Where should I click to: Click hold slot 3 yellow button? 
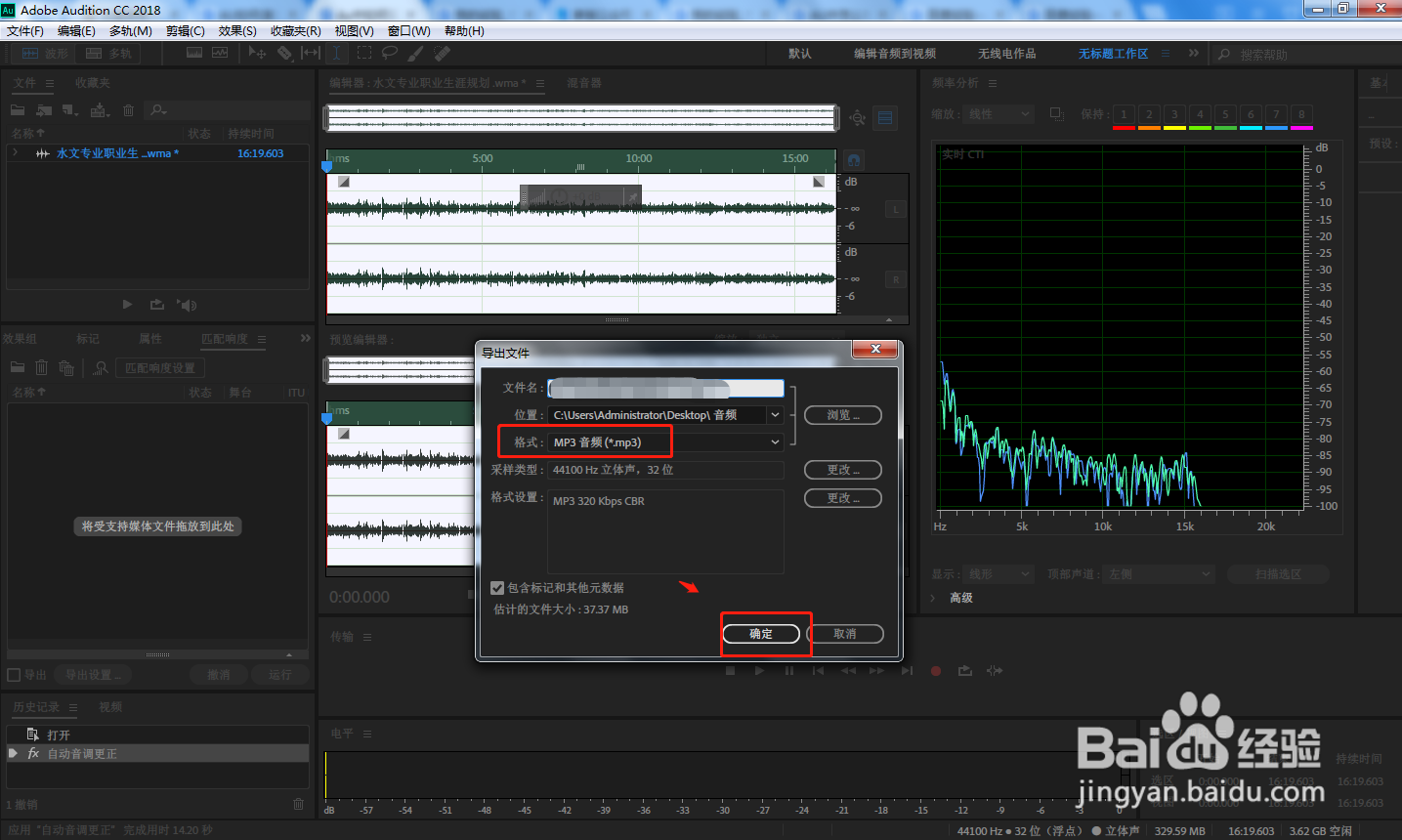pyautogui.click(x=1174, y=115)
